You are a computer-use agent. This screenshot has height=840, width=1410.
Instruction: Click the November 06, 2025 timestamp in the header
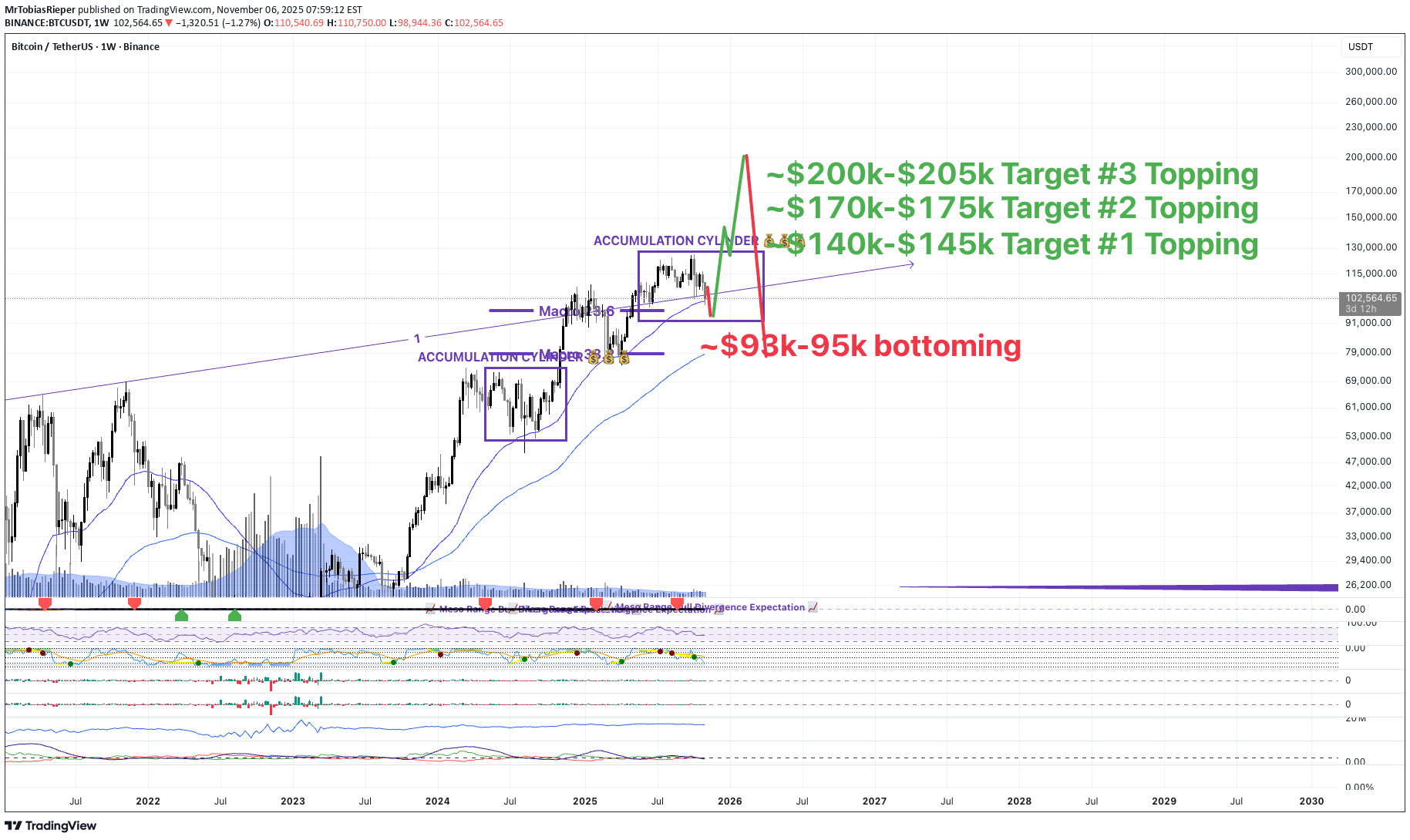(245, 8)
